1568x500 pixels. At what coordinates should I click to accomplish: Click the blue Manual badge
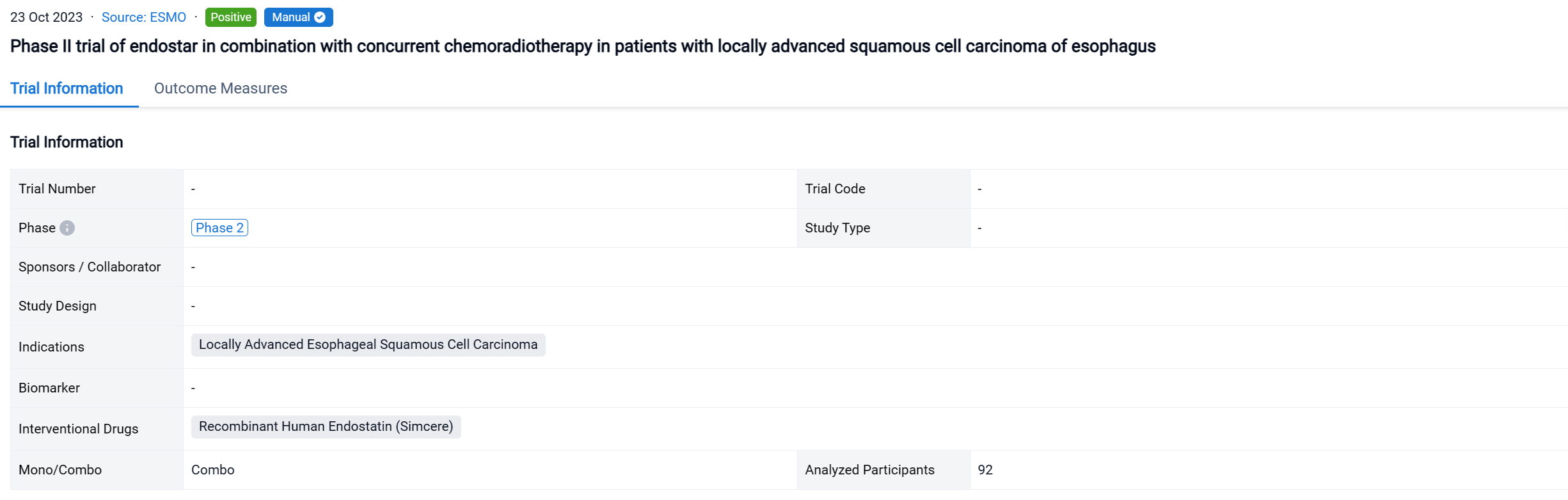point(291,17)
